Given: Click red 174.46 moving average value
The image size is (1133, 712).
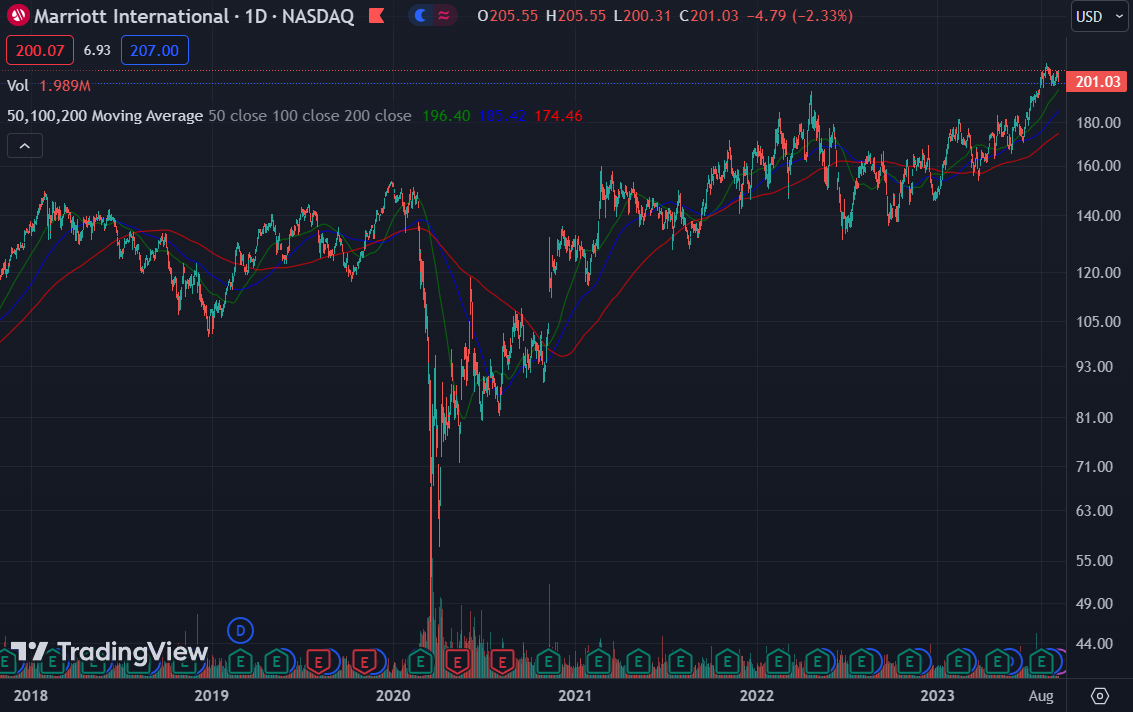Looking at the screenshot, I should pyautogui.click(x=558, y=116).
